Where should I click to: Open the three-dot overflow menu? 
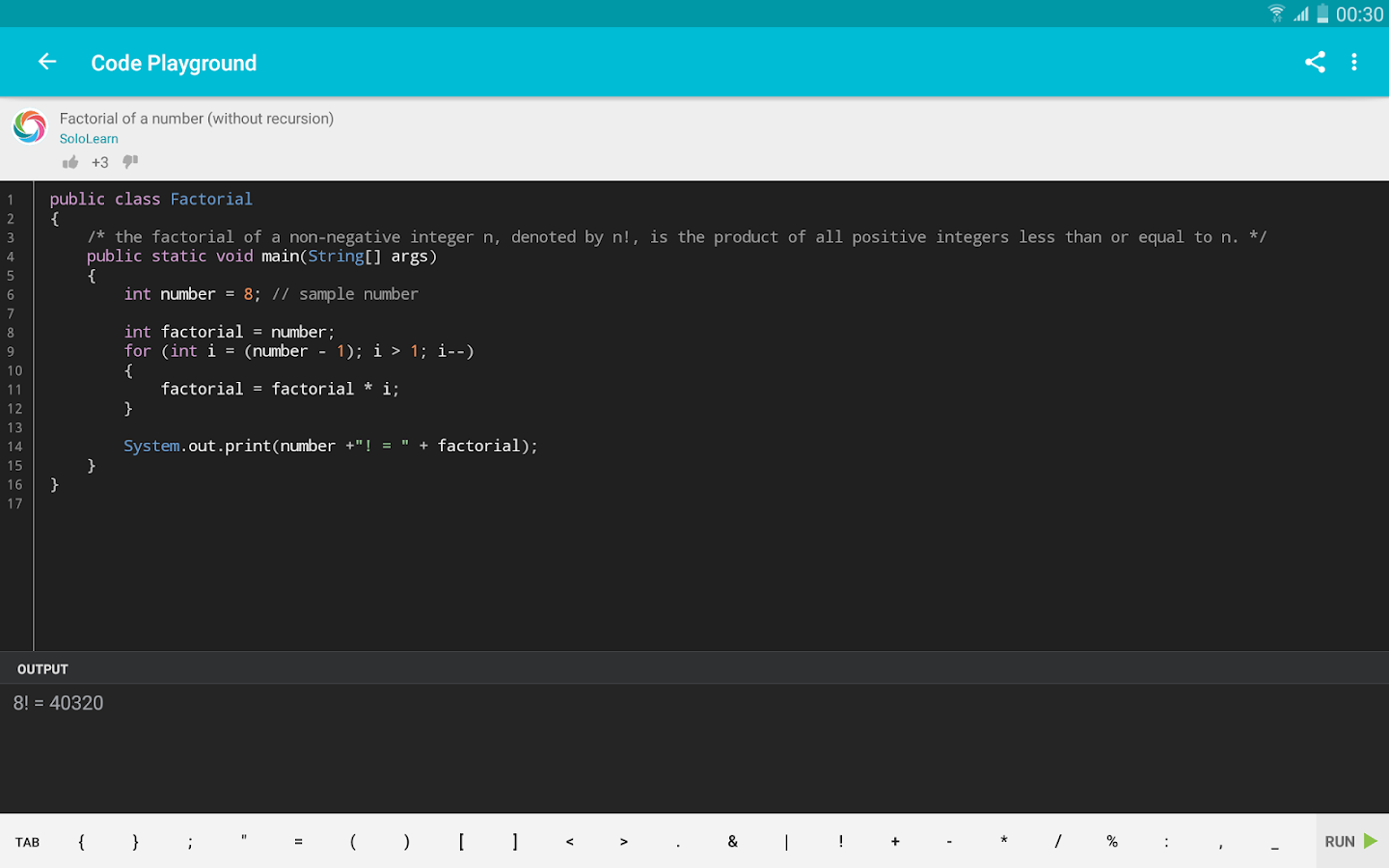[x=1354, y=63]
